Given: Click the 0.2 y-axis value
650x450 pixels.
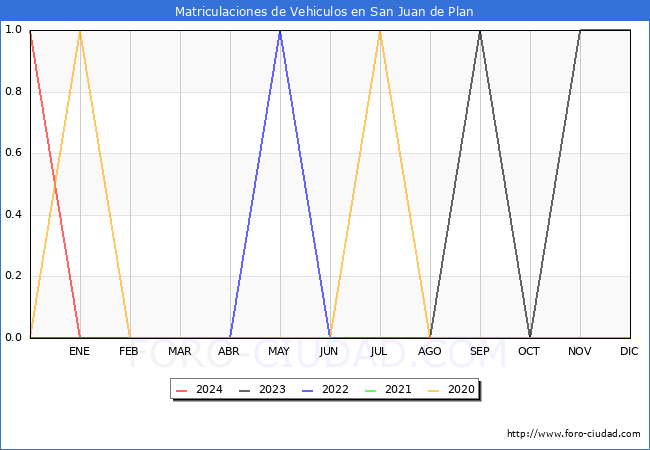Looking at the screenshot, I should click(13, 276).
